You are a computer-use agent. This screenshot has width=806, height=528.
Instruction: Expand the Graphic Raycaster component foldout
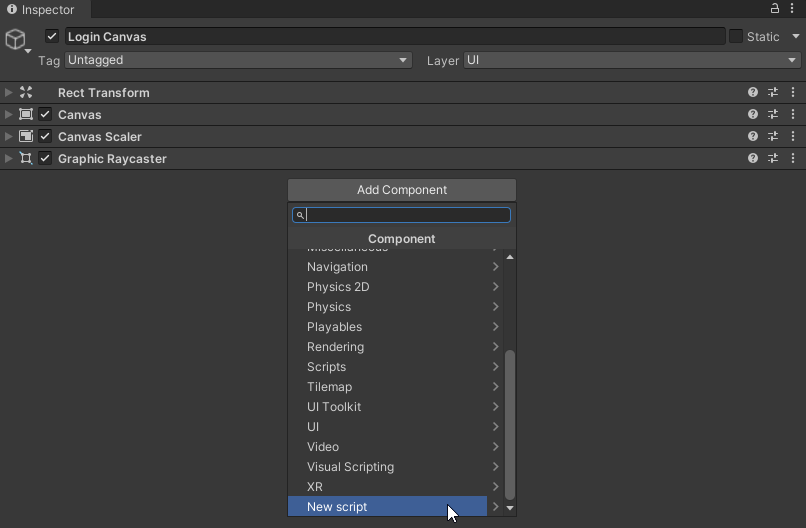9,158
